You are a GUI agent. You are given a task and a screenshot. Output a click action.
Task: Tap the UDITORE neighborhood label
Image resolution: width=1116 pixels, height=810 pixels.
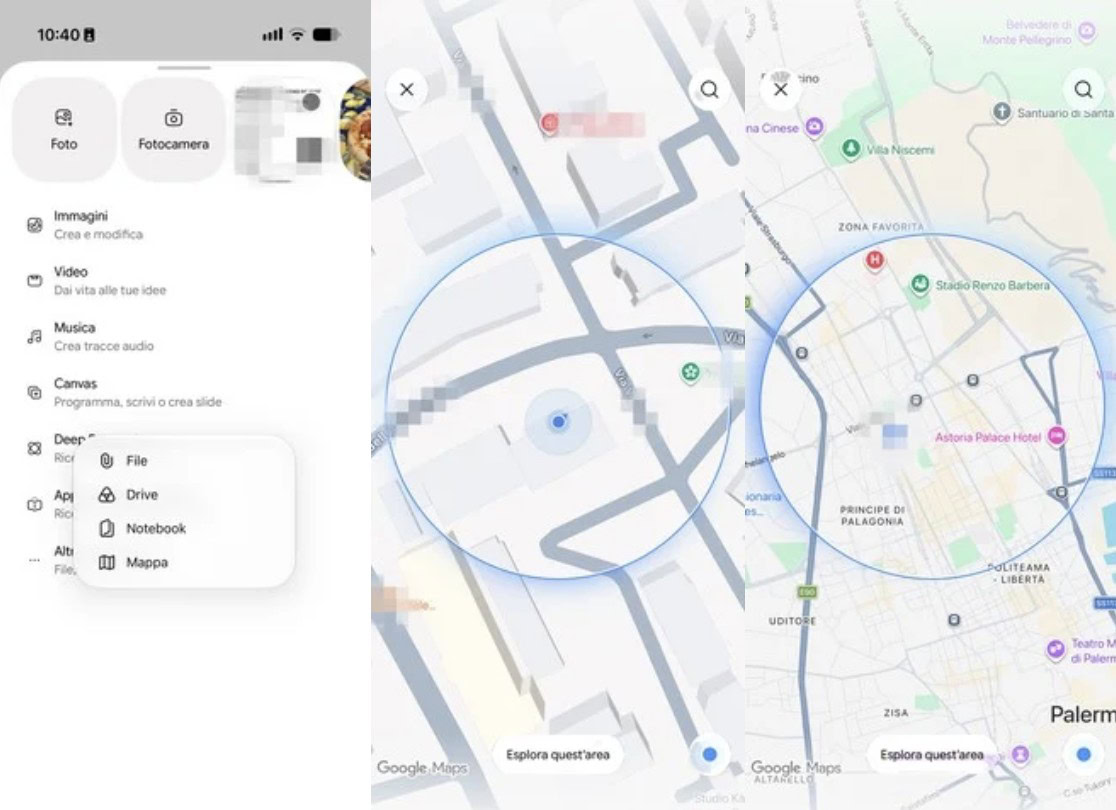click(792, 621)
